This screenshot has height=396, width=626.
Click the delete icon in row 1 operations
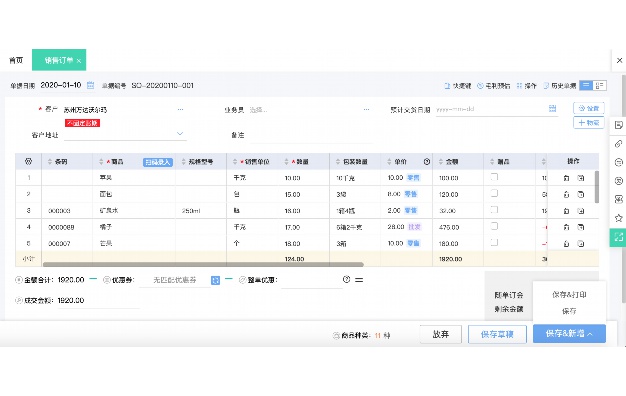(566, 178)
